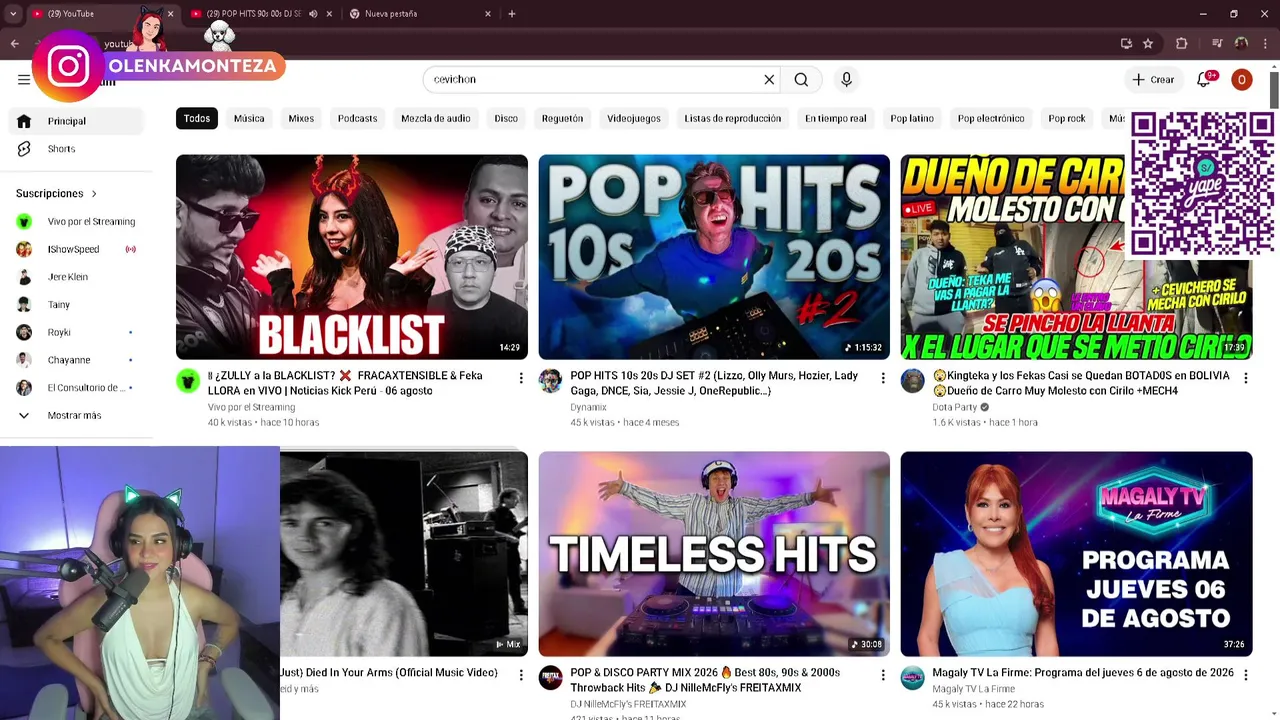Open the BLACKLIST video thumbnail
Image resolution: width=1280 pixels, height=720 pixels.
coord(352,257)
